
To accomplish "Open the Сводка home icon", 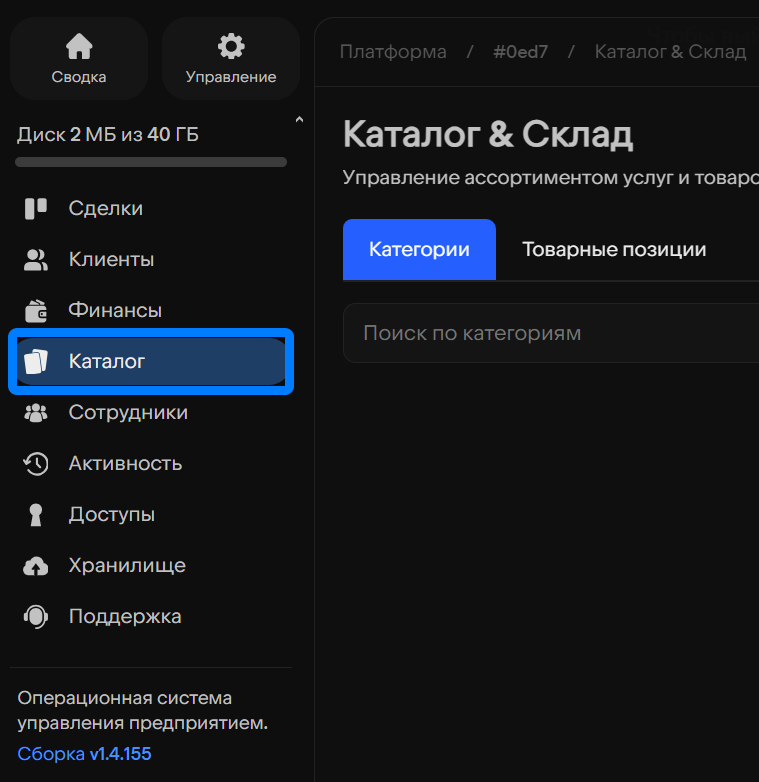I will (x=79, y=47).
